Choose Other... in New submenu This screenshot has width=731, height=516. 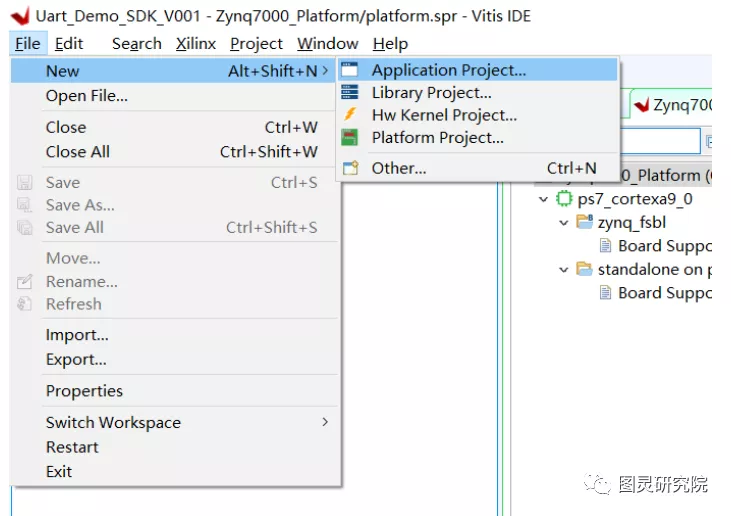478,168
